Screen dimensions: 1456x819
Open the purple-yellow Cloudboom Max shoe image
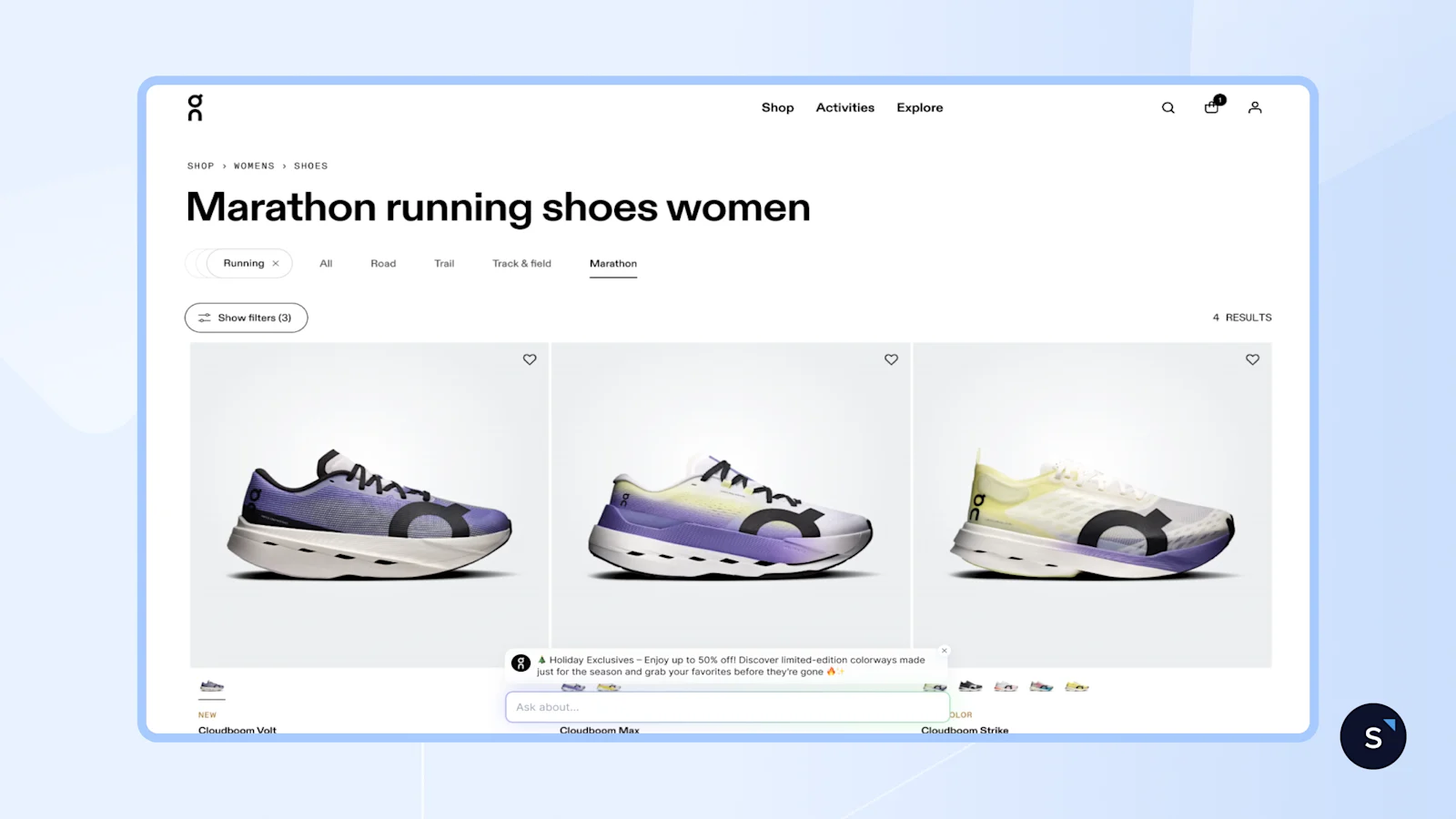tap(731, 505)
